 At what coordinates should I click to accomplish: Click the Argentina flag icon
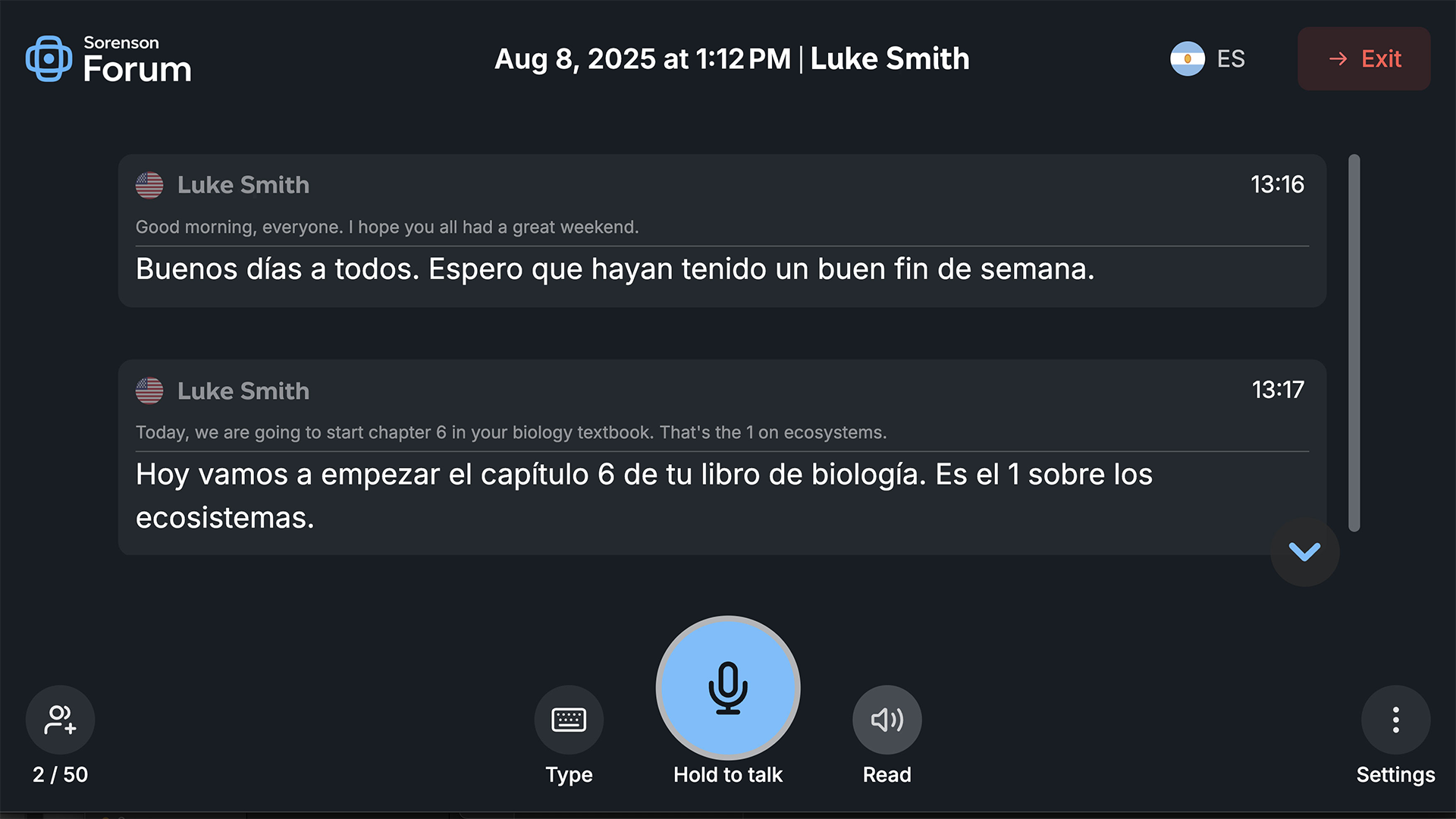click(1187, 58)
